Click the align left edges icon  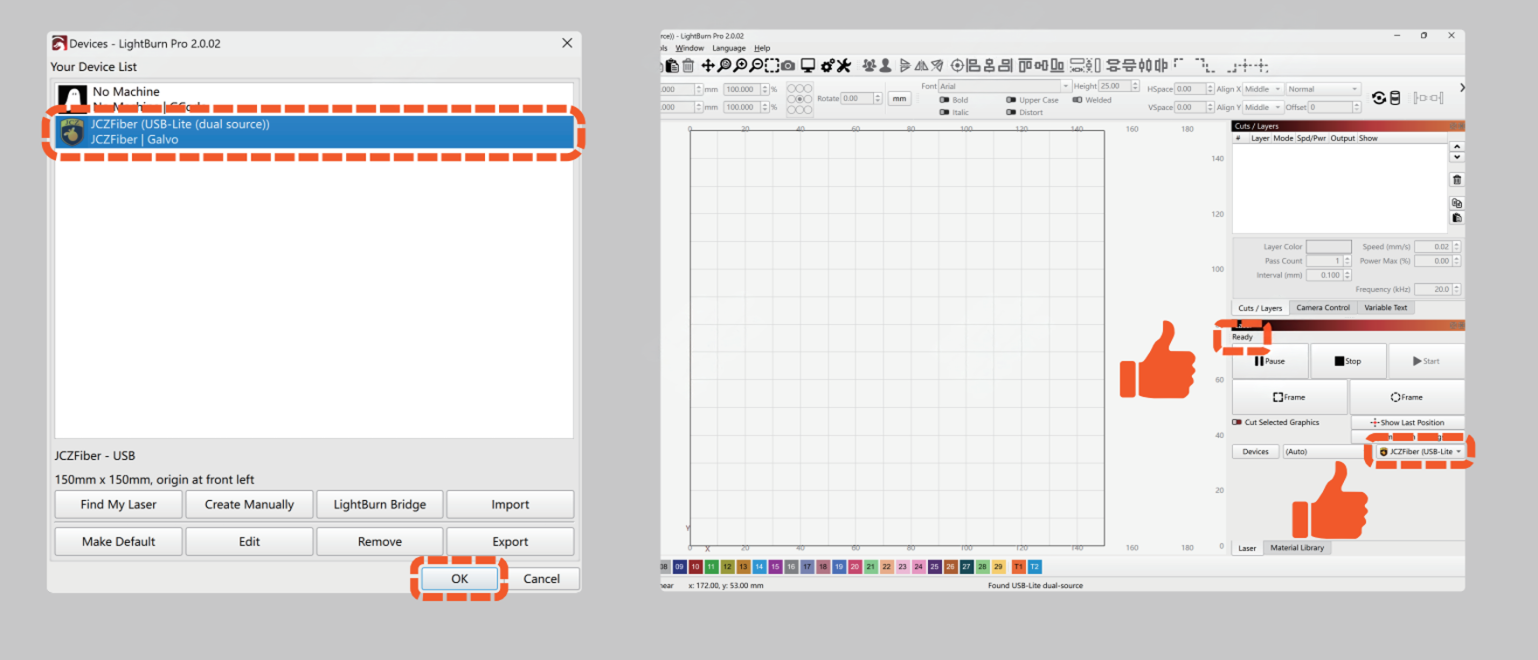(973, 66)
